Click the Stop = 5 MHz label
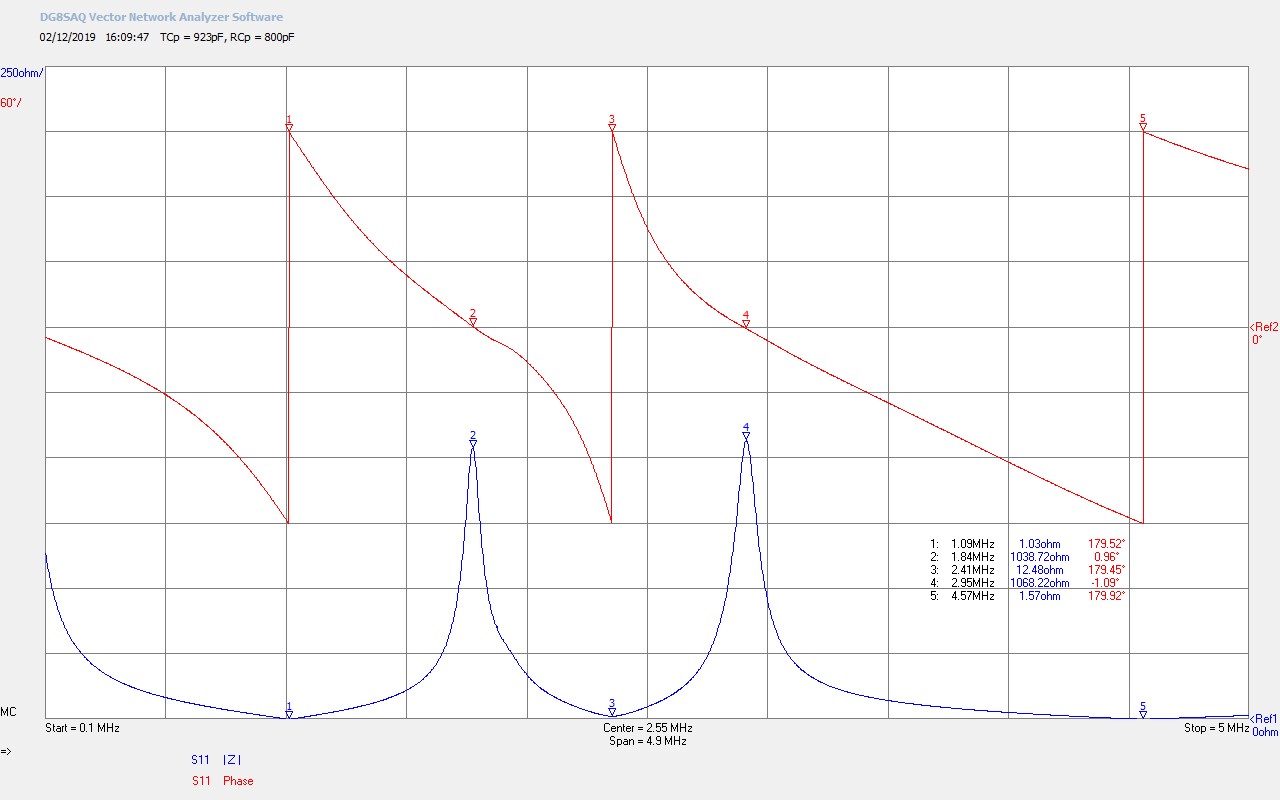This screenshot has width=1280, height=800. point(1215,728)
